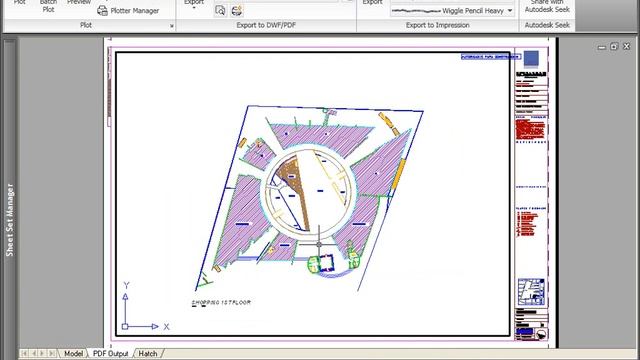Image resolution: width=640 pixels, height=360 pixels.
Task: Select the PDF Output layout tab
Action: [110, 353]
